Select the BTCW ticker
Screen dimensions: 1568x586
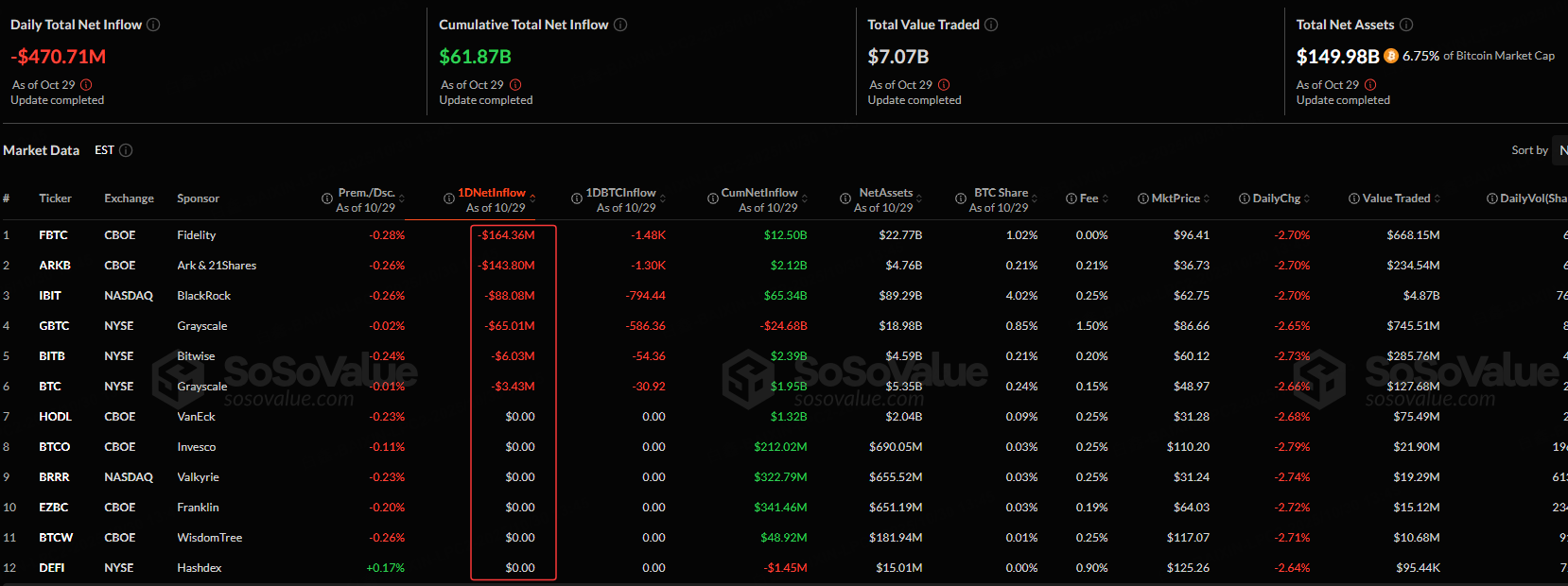click(x=56, y=538)
